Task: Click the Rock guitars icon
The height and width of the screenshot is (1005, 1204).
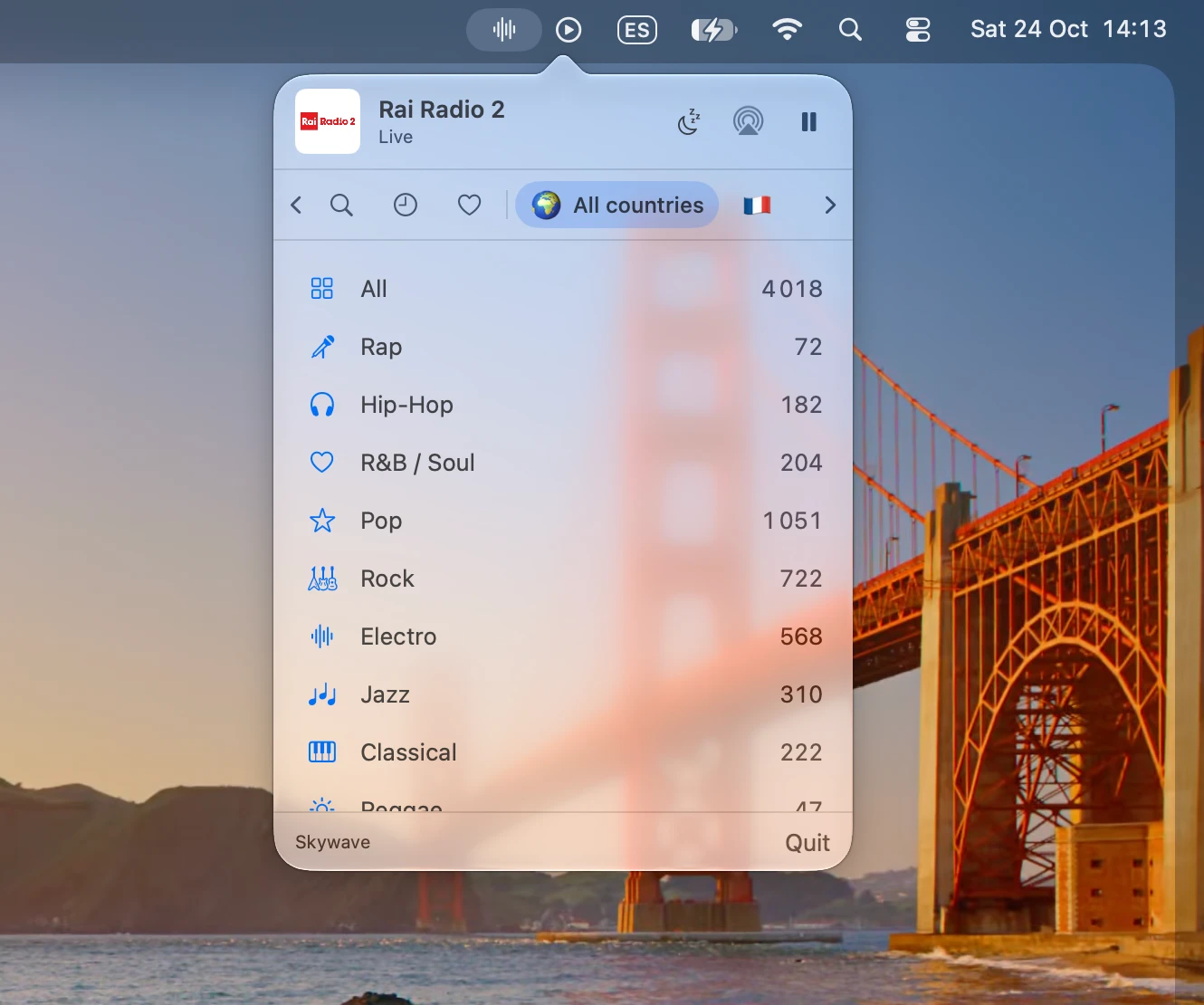Action: 322,579
